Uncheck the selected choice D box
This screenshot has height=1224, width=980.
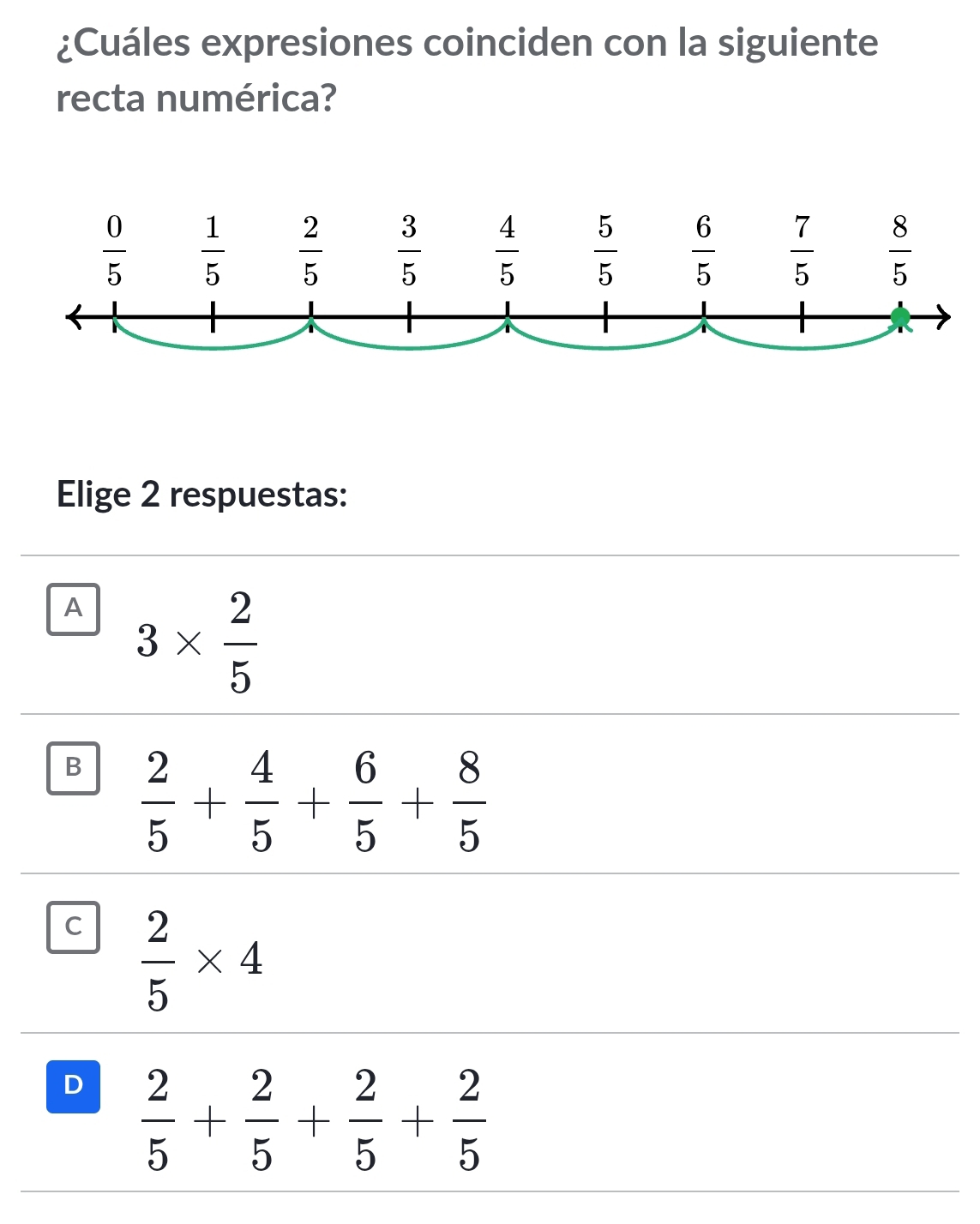click(x=74, y=1087)
